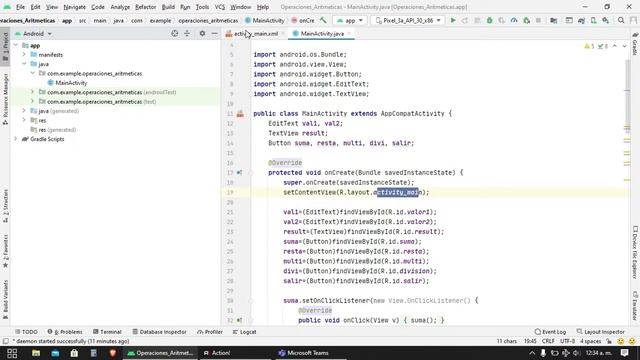Expand the java (generated) folder

pos(24,111)
